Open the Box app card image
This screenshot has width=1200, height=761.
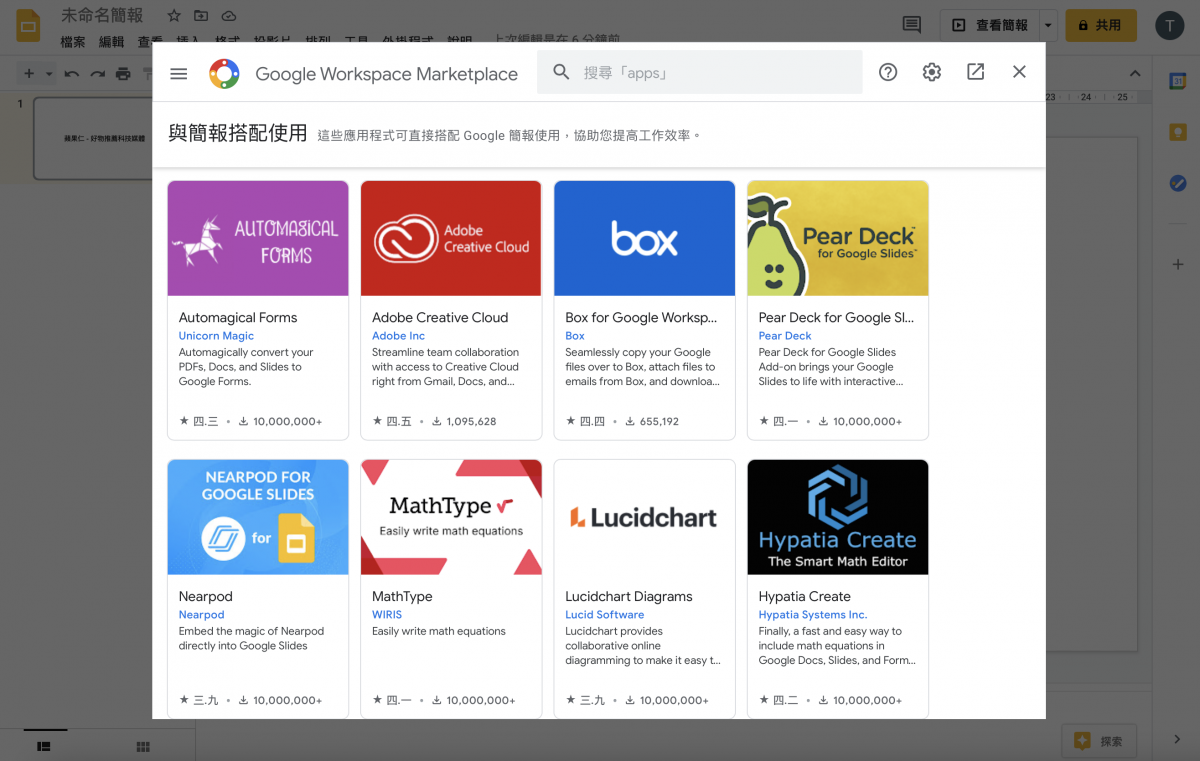coord(645,238)
